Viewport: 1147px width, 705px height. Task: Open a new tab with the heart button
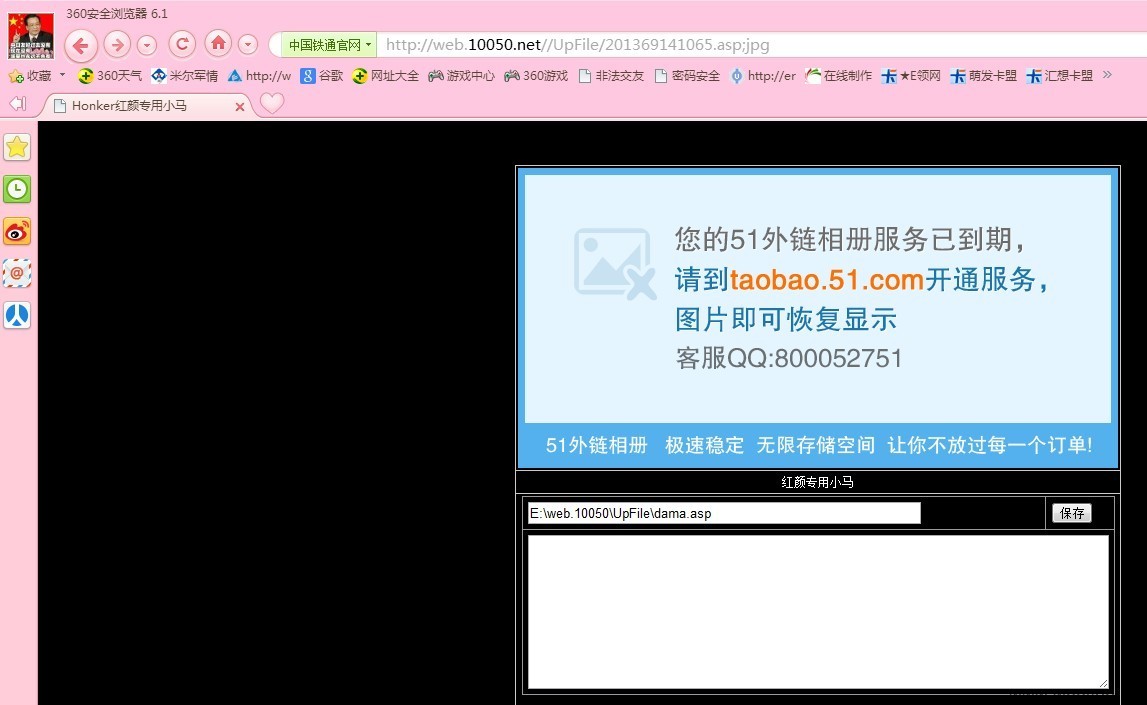(272, 103)
